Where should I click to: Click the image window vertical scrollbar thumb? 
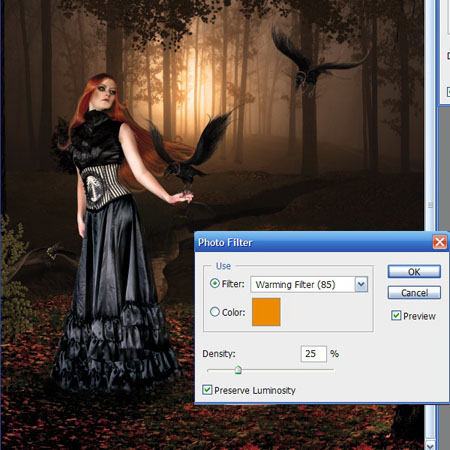click(x=430, y=205)
